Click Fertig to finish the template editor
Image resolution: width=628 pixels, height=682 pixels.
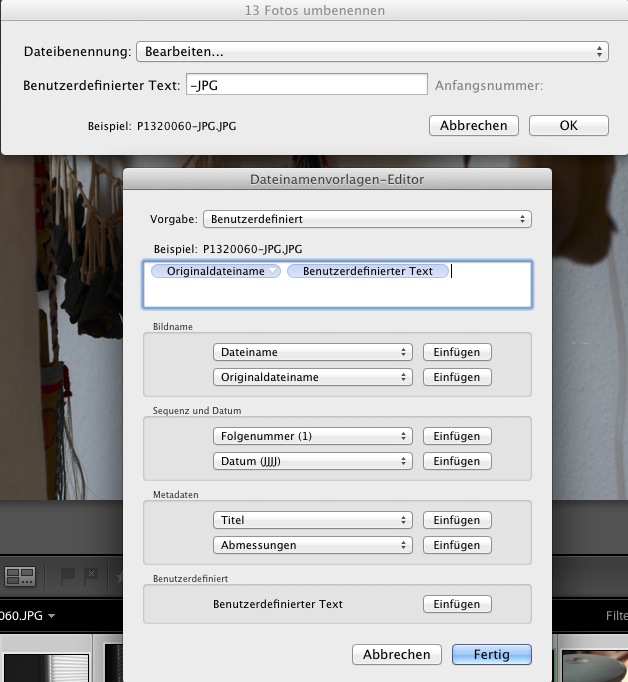point(491,655)
